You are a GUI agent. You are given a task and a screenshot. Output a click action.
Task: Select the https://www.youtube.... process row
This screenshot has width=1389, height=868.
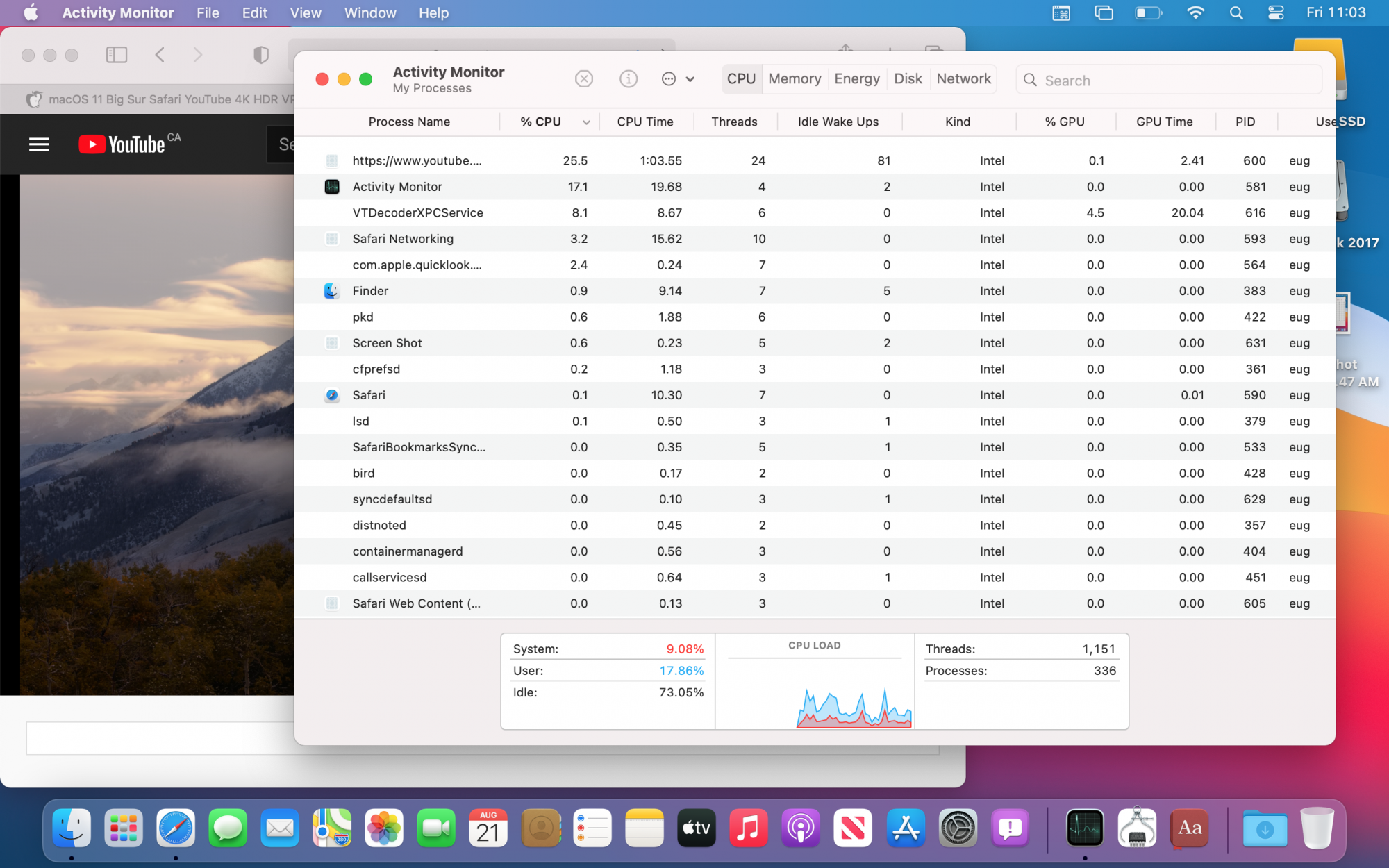815,160
